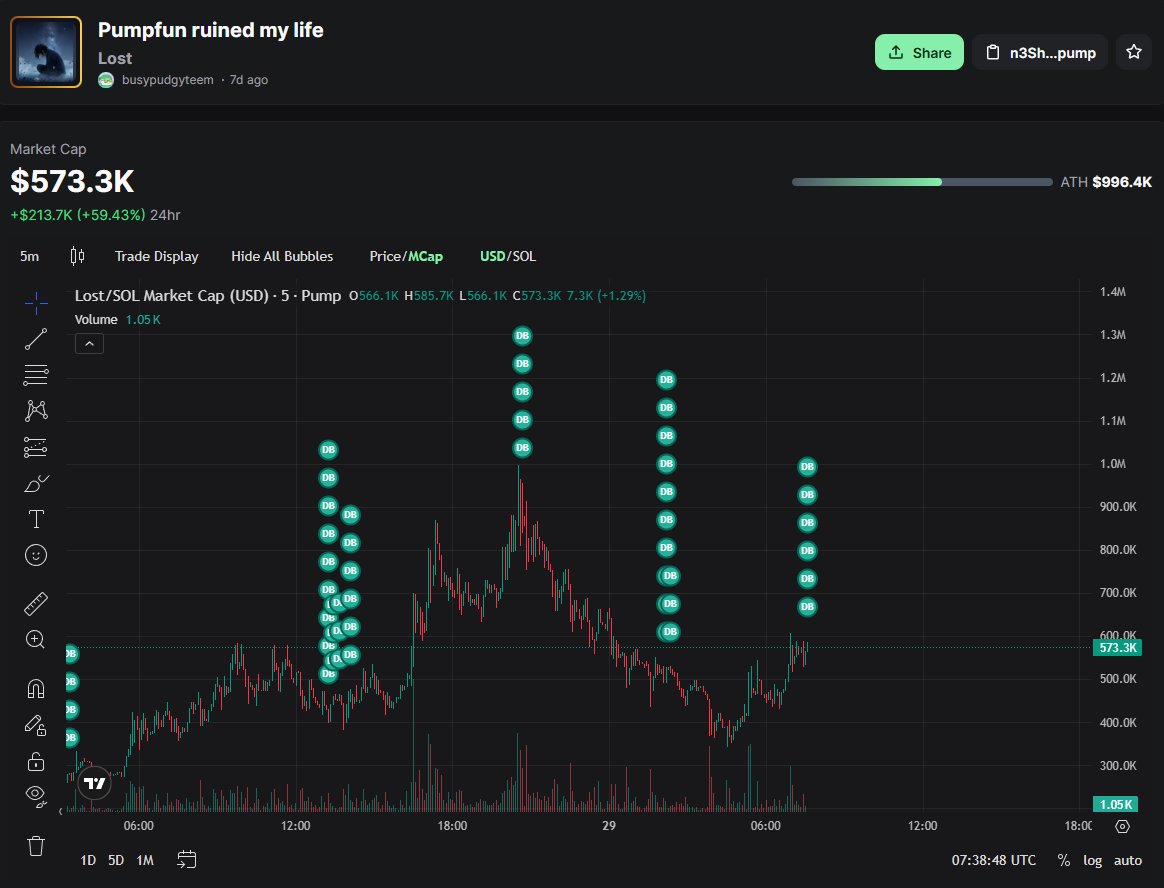The image size is (1164, 888).
Task: Toggle auto scale mode
Action: [1128, 860]
